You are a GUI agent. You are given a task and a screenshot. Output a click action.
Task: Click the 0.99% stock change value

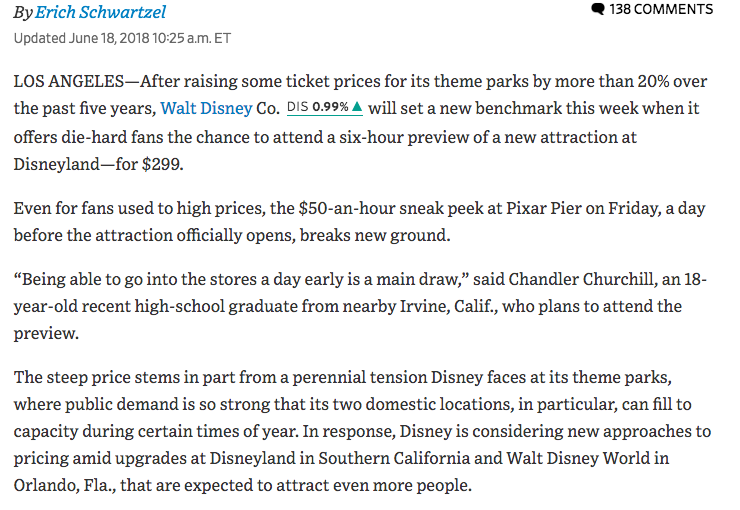[330, 107]
